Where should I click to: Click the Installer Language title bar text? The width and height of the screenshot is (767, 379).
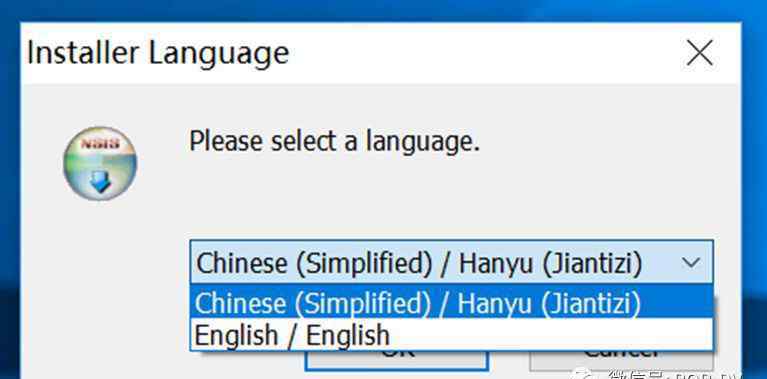click(x=158, y=53)
